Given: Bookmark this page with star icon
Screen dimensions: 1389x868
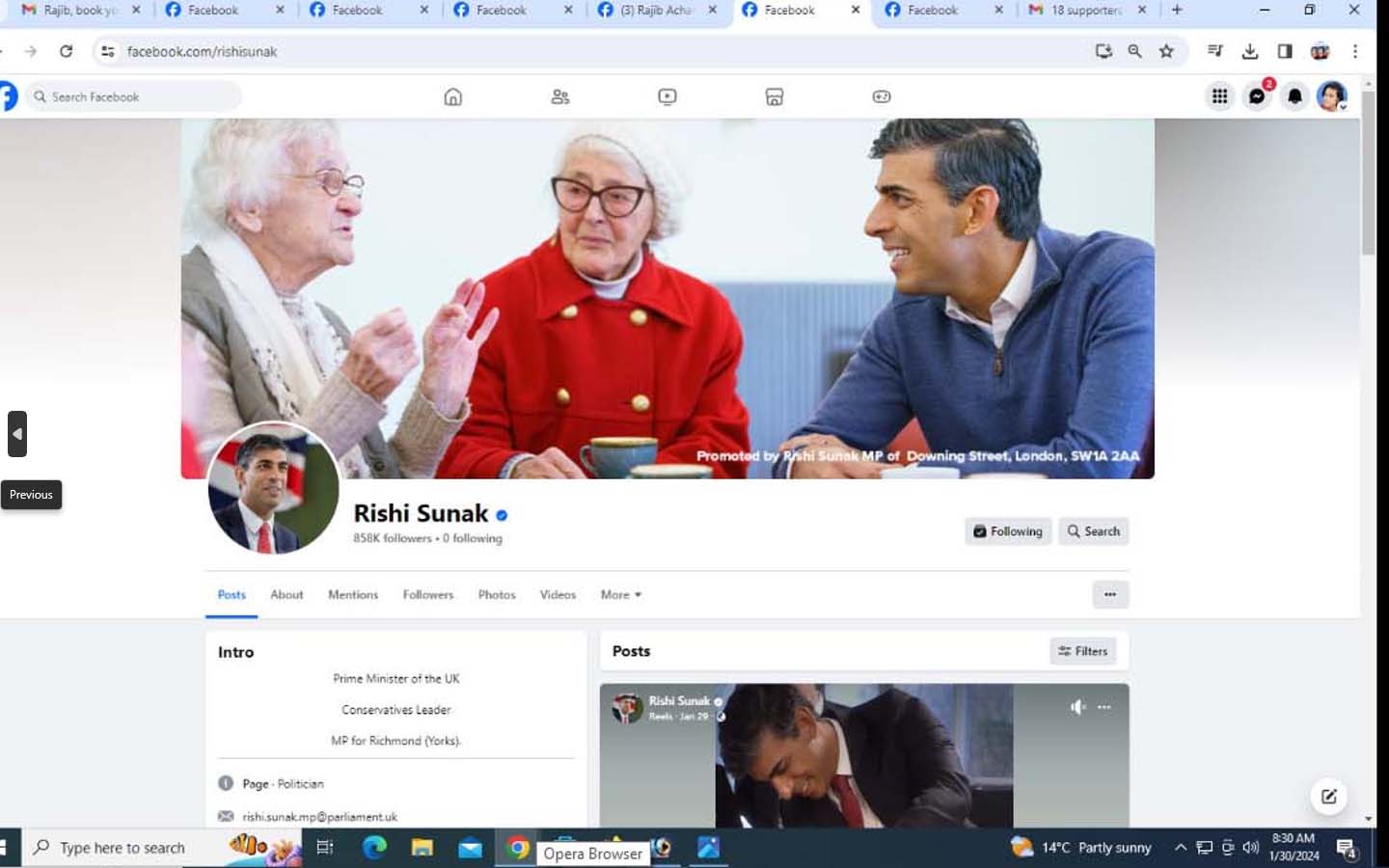Looking at the screenshot, I should click(1166, 51).
